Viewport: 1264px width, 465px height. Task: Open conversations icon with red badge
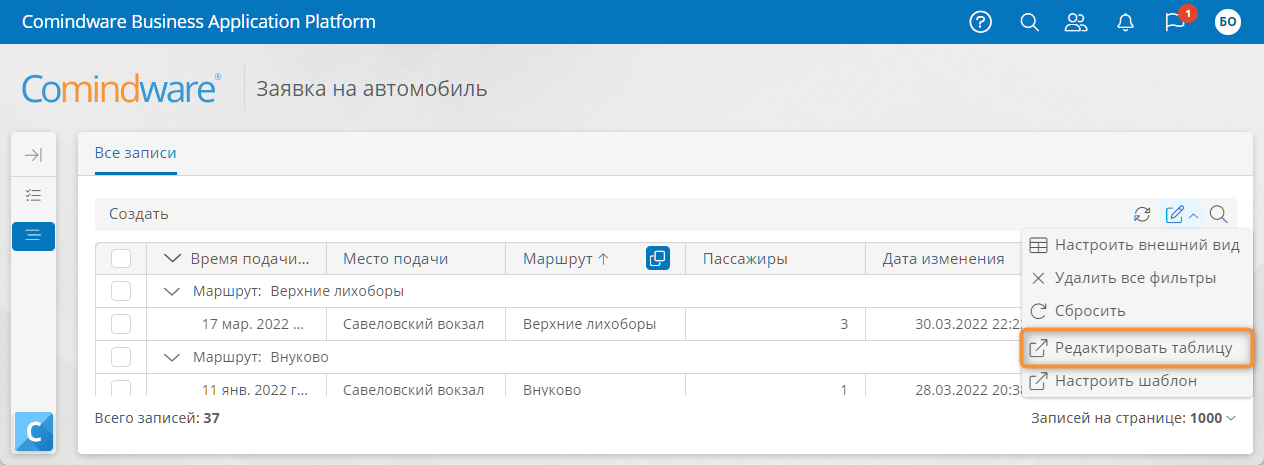click(1177, 21)
